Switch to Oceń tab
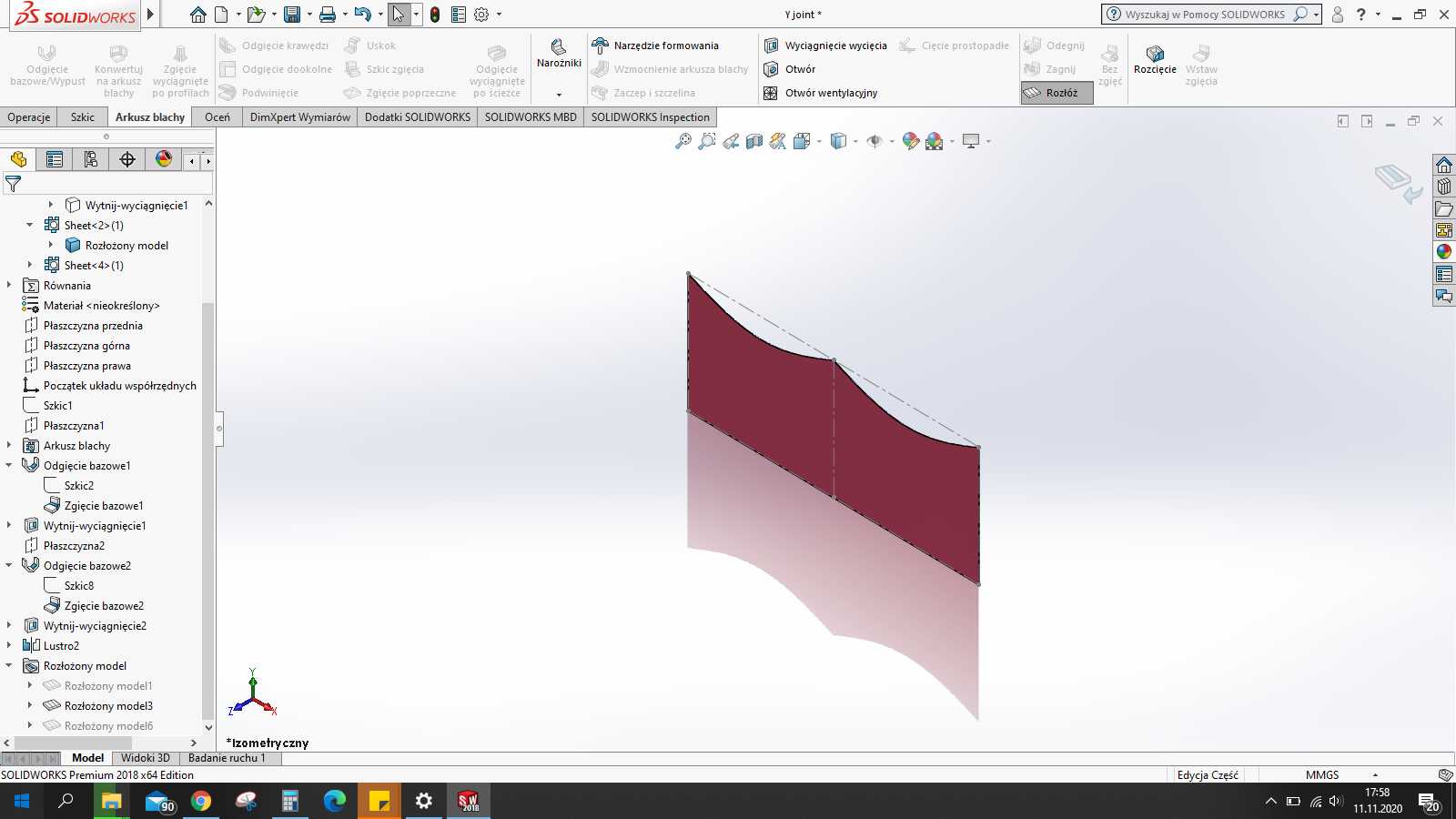 coord(217,117)
